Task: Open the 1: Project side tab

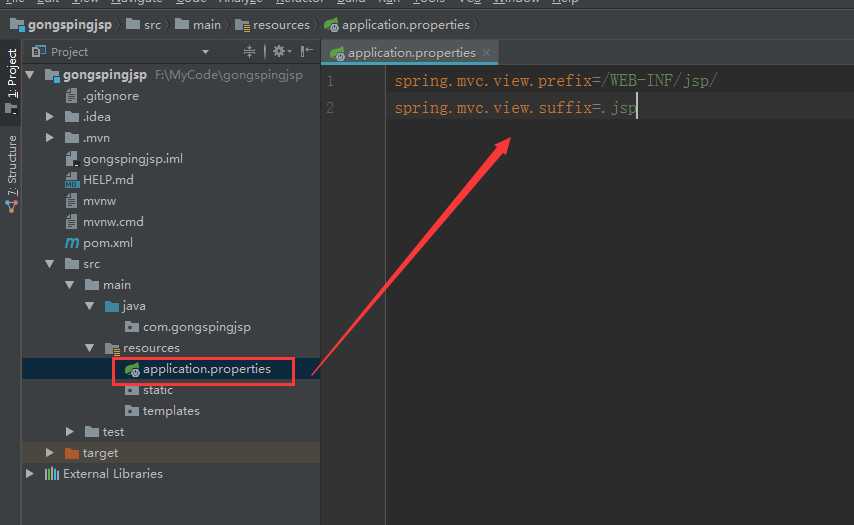Action: [11, 82]
